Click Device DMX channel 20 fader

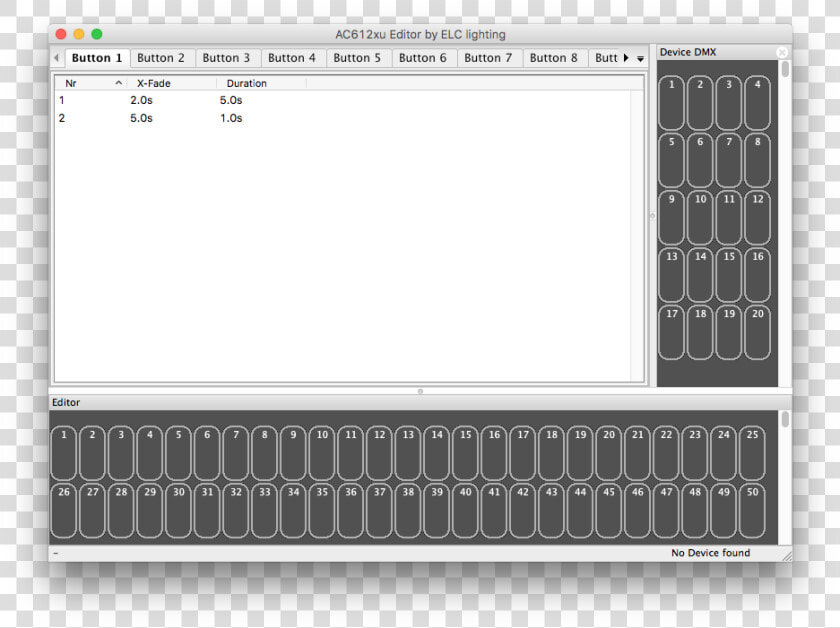(x=758, y=332)
